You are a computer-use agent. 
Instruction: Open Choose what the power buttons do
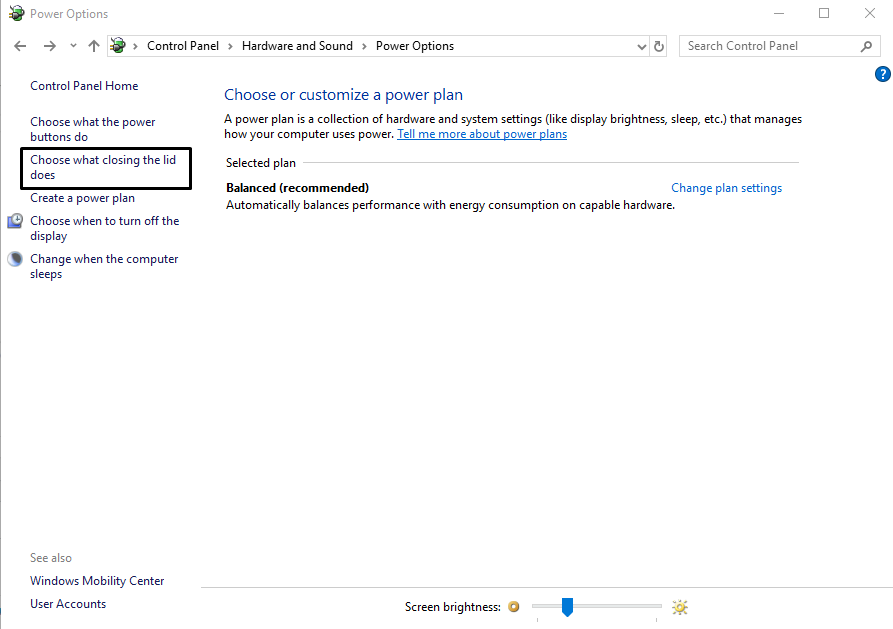93,129
